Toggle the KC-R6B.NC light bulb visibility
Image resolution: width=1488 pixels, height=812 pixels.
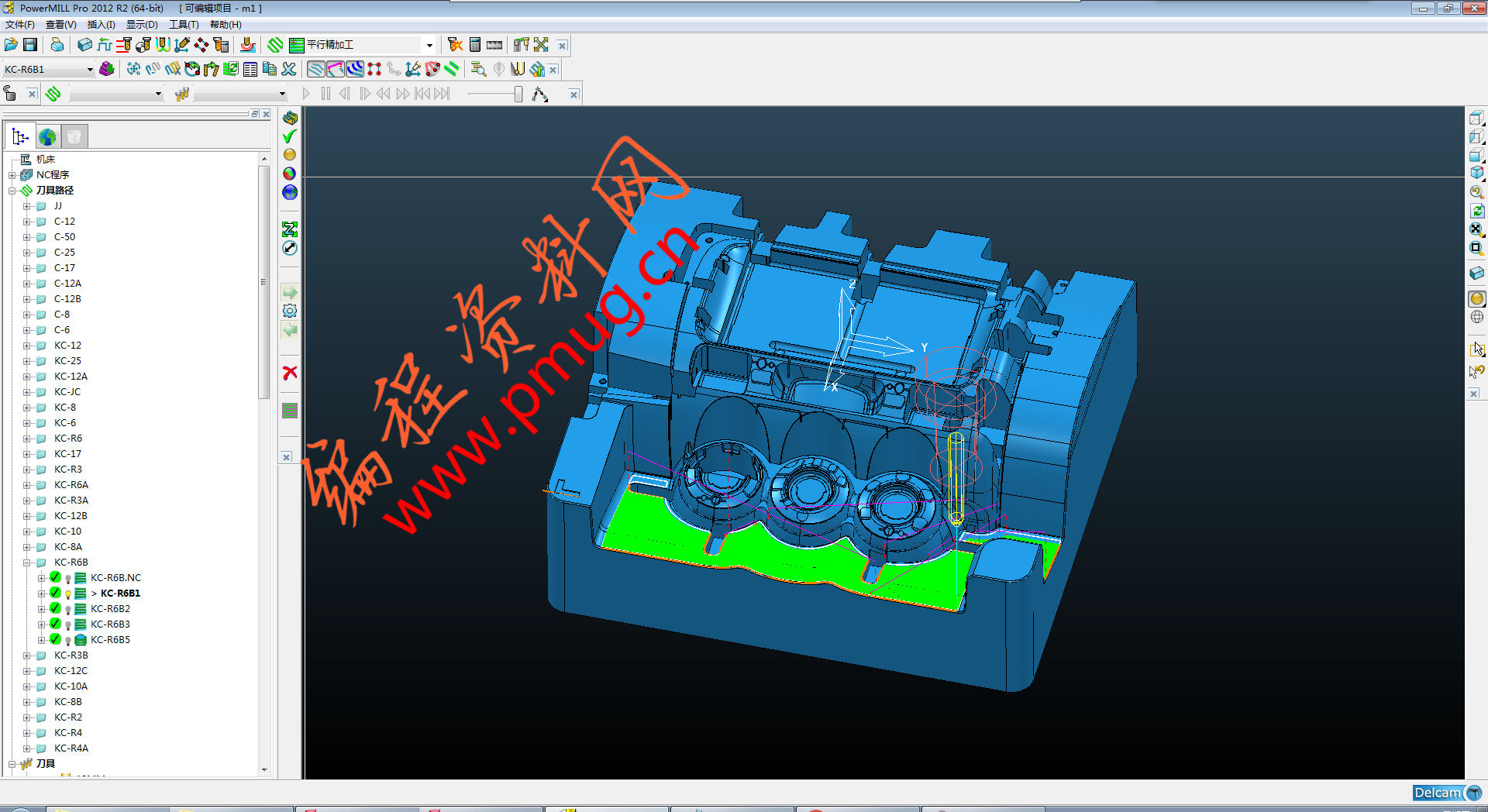tap(68, 579)
